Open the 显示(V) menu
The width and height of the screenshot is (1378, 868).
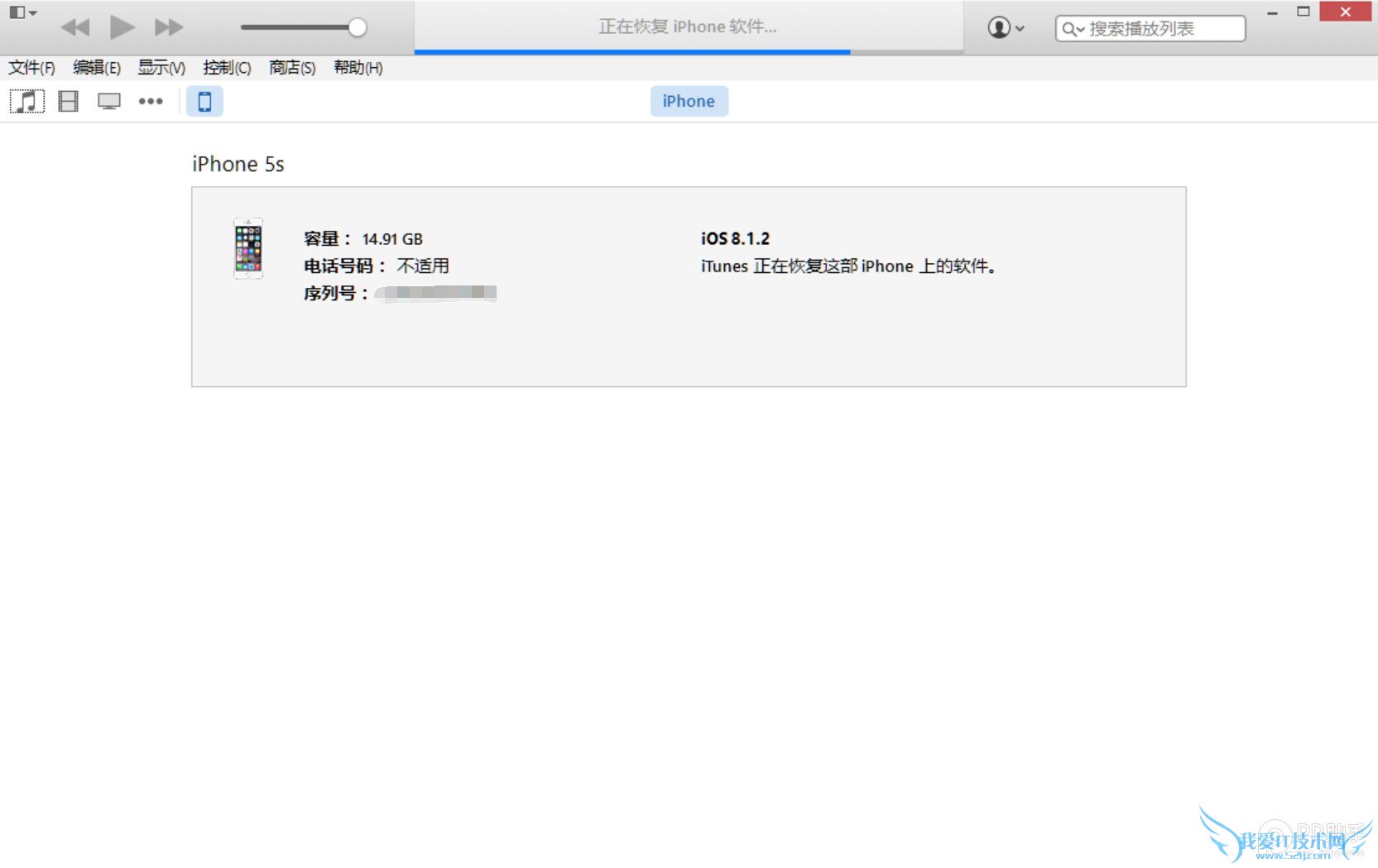tap(161, 68)
